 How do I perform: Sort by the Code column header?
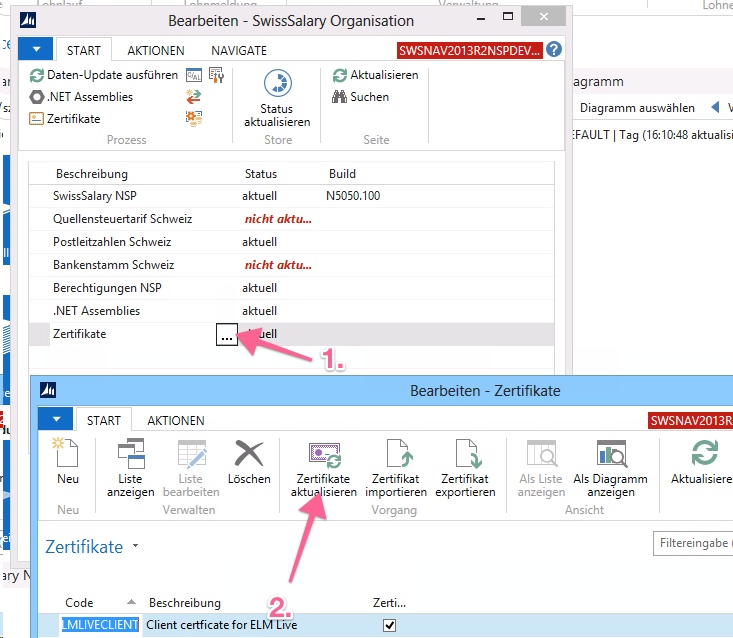80,603
